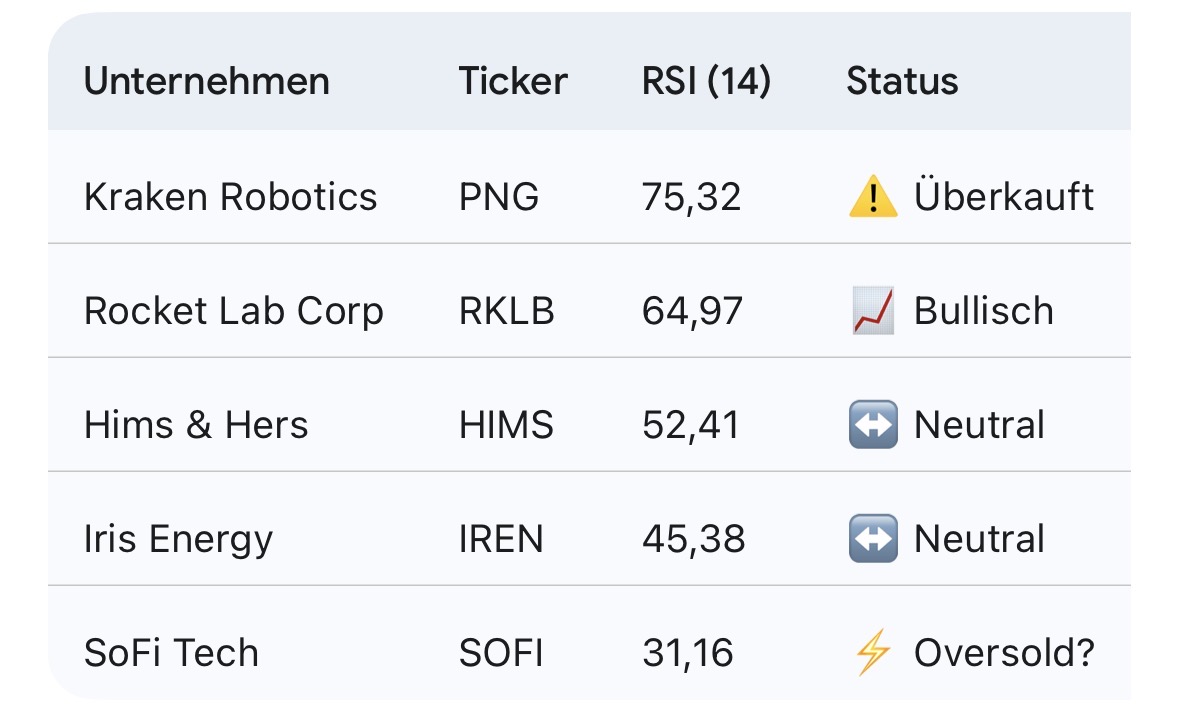
Task: Click the RKLB ticker symbol
Action: 507,311
